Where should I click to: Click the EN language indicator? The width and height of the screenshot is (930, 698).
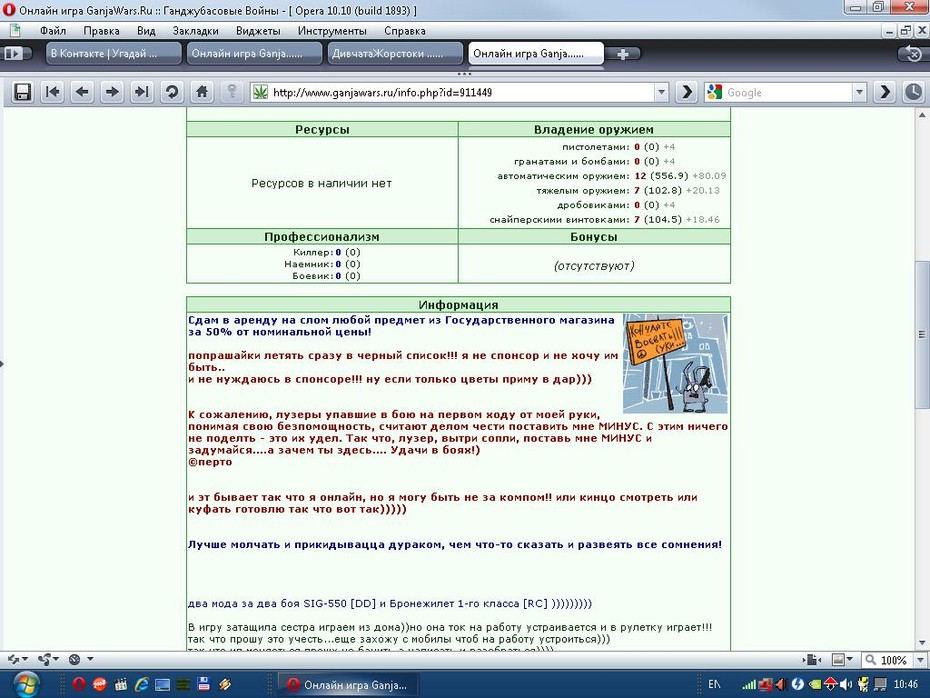[714, 684]
